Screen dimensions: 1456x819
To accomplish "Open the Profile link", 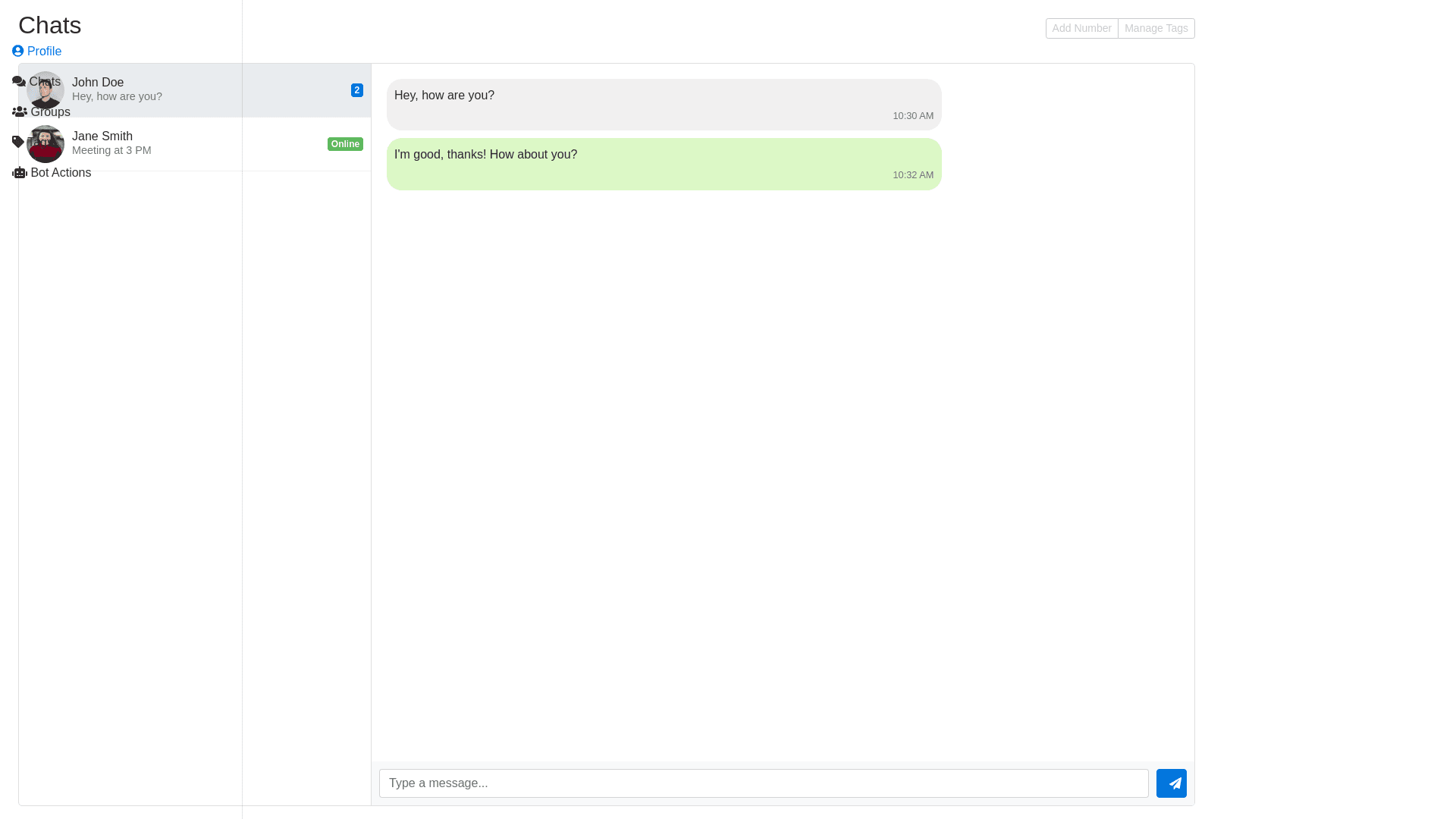I will (44, 52).
